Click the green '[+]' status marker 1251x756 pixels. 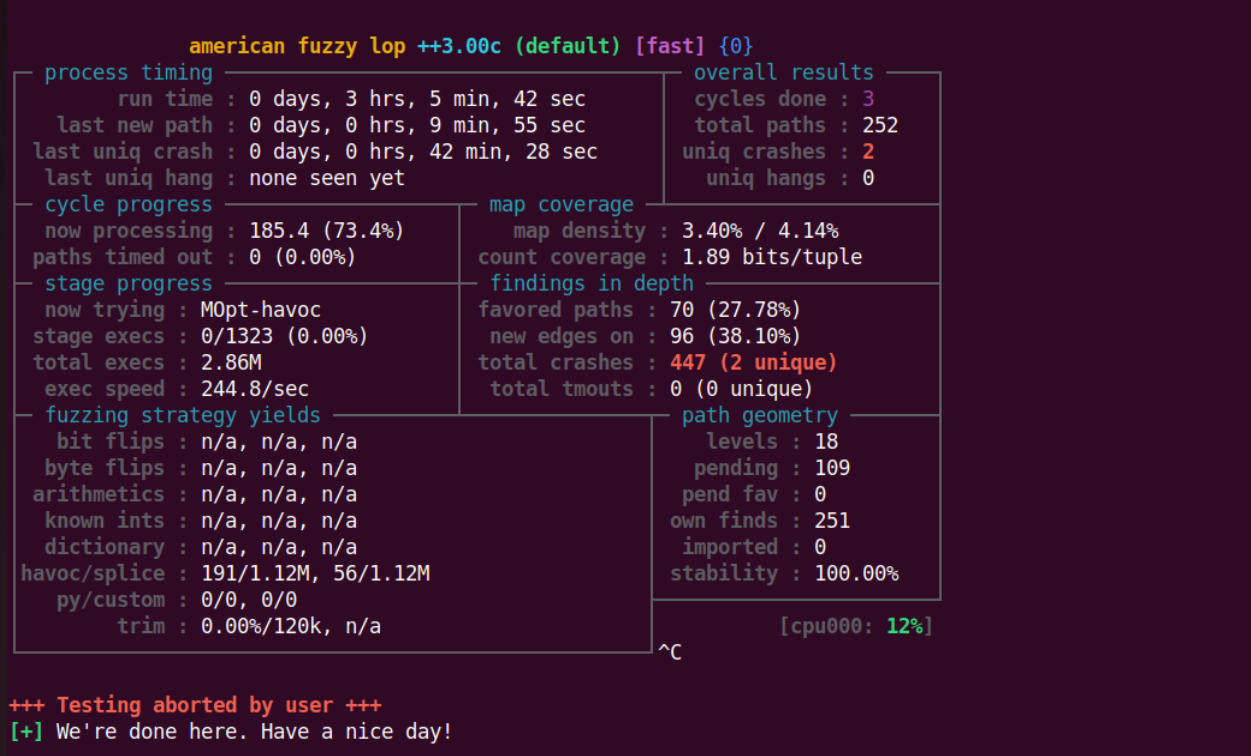point(26,732)
